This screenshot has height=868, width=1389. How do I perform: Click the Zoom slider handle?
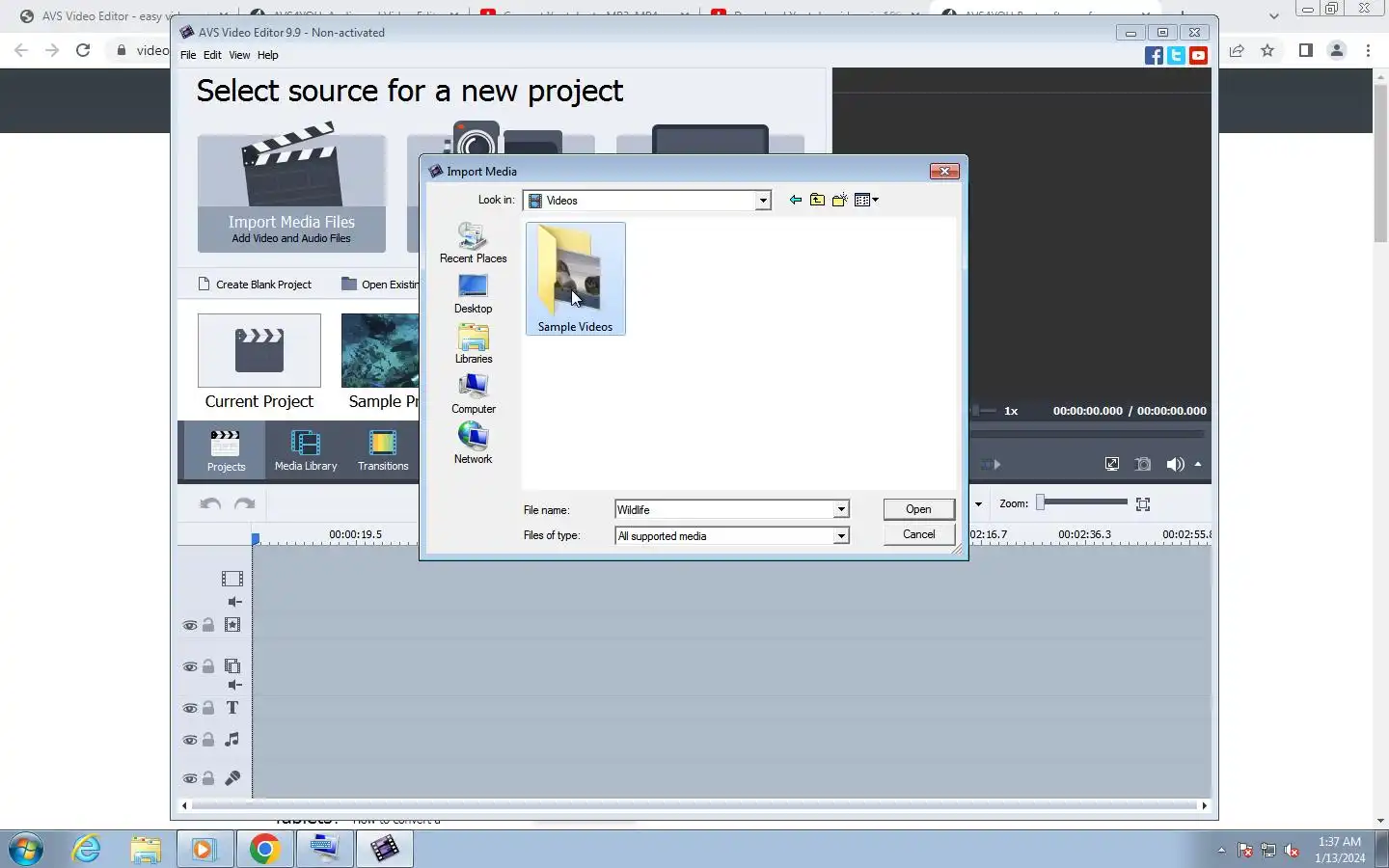point(1040,502)
